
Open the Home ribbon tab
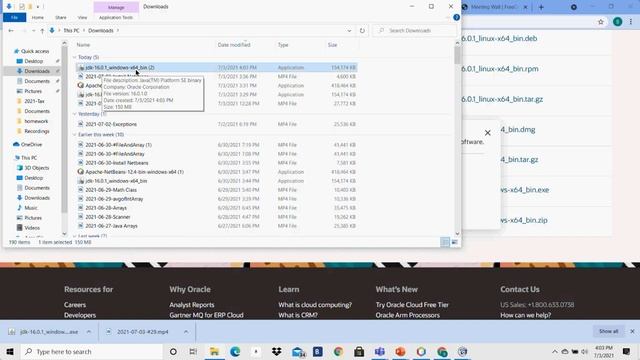[38, 18]
